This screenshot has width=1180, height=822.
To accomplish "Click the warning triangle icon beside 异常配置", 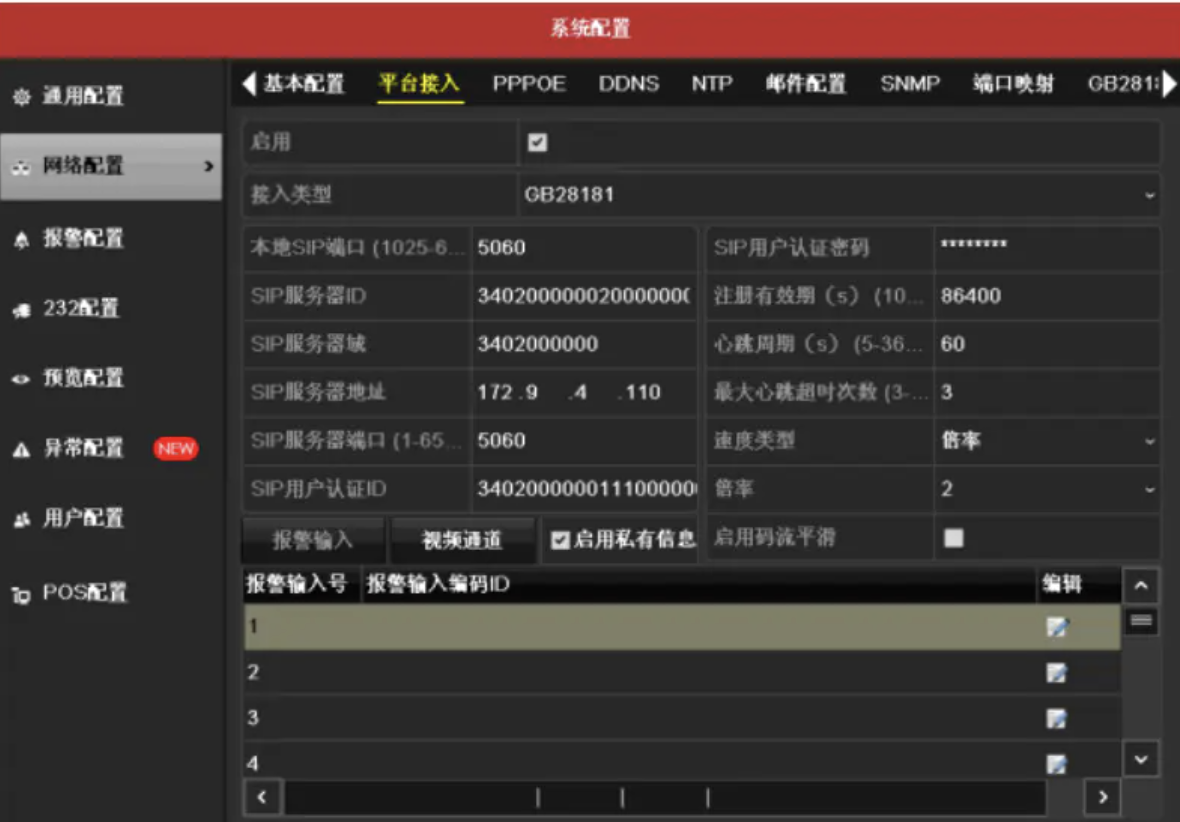I will [x=21, y=449].
